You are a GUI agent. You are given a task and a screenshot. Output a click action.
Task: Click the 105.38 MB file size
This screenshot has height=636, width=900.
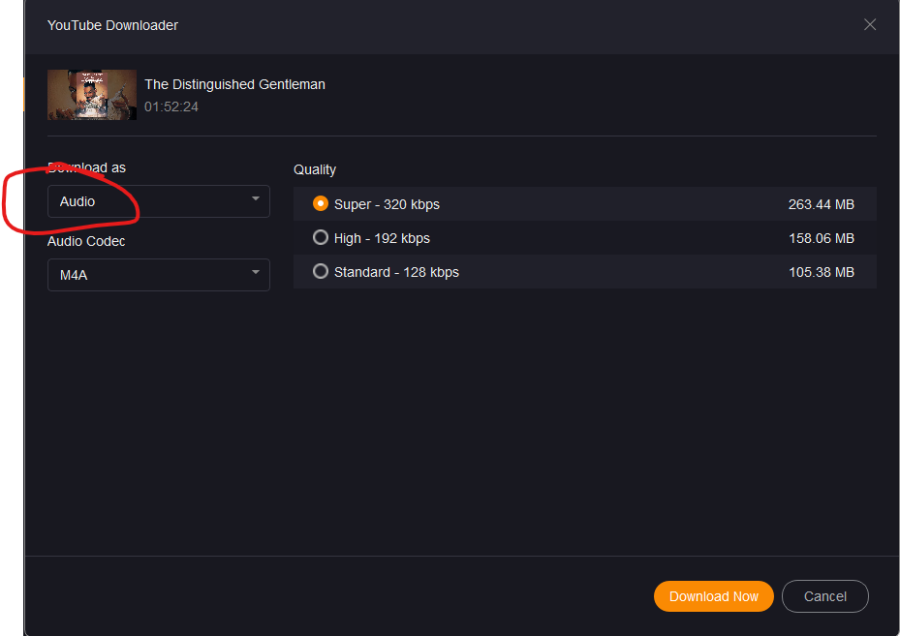(x=821, y=272)
